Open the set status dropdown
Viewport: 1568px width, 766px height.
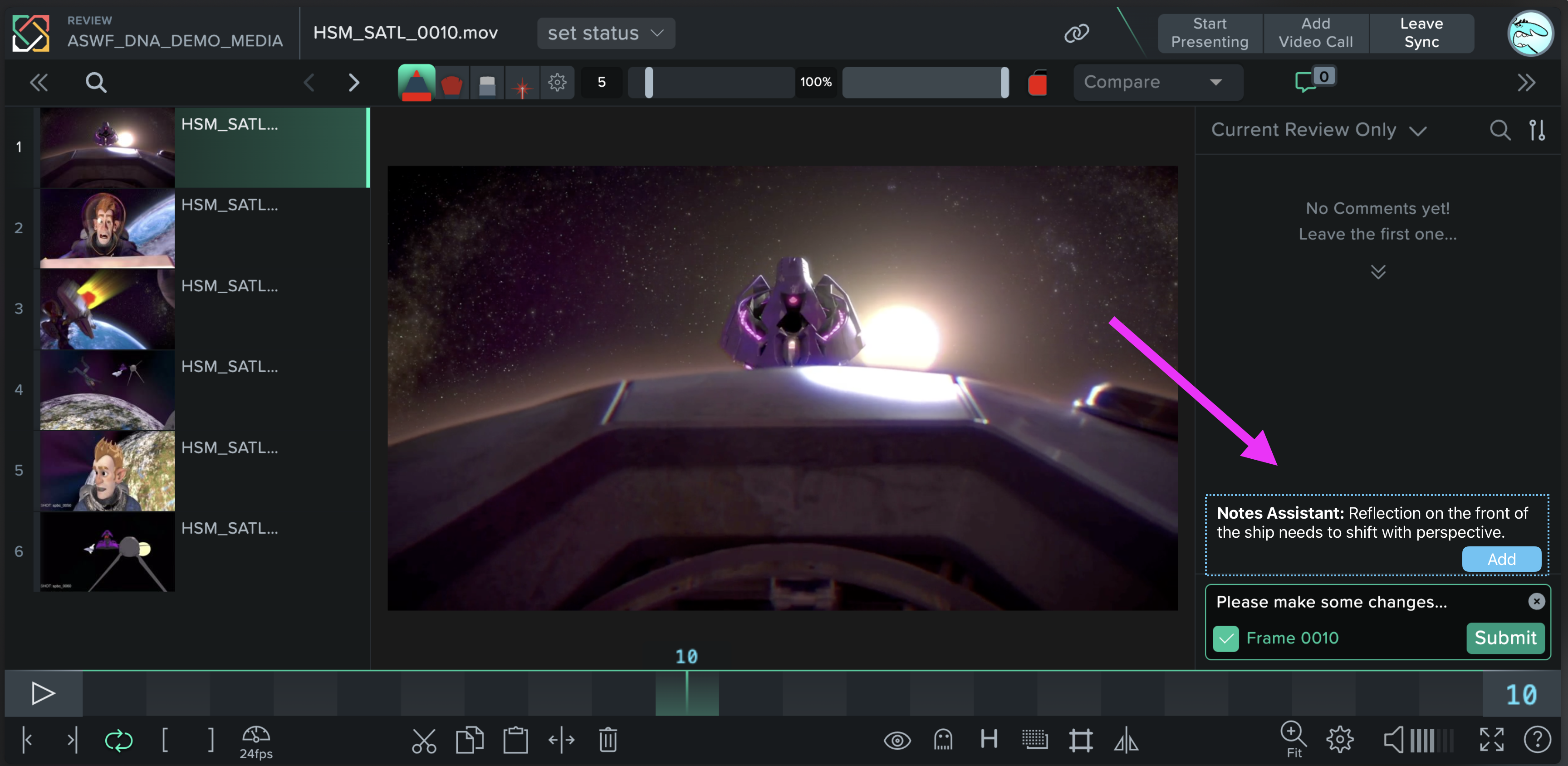pyautogui.click(x=605, y=33)
